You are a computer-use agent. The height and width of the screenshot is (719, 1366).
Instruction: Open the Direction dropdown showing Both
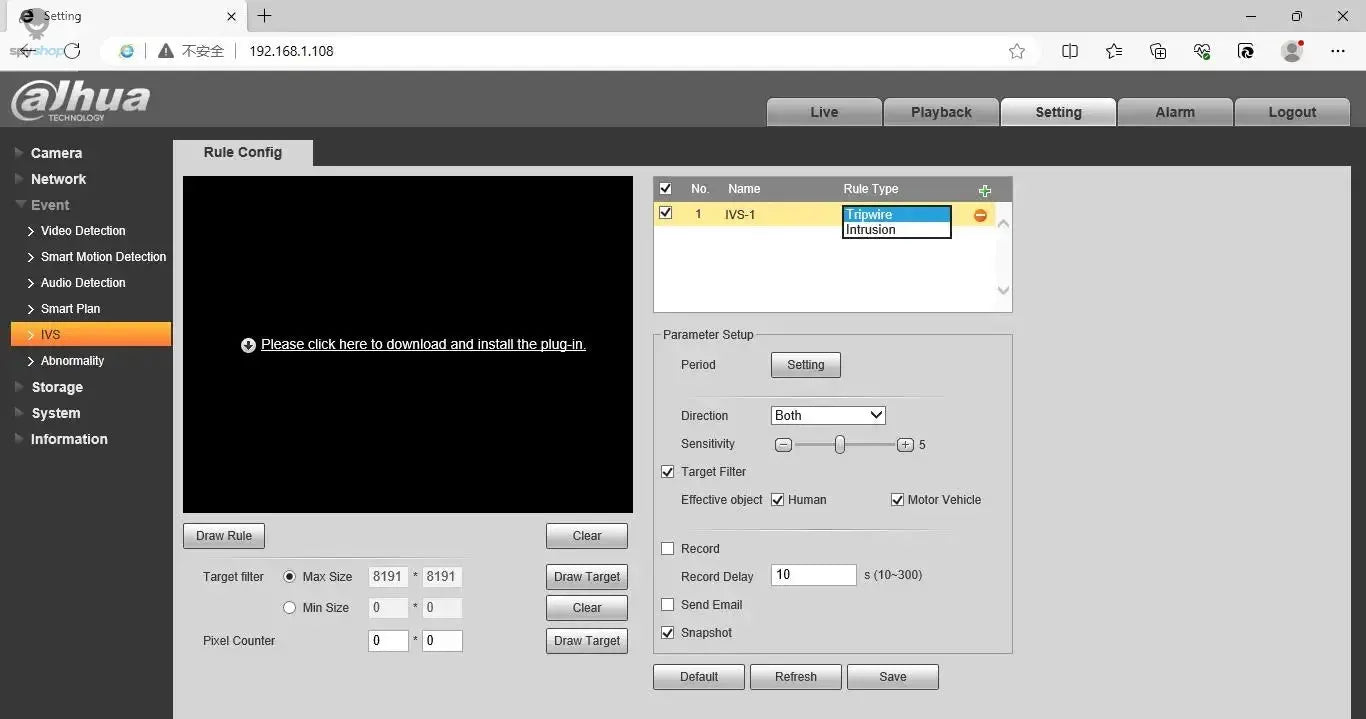827,415
